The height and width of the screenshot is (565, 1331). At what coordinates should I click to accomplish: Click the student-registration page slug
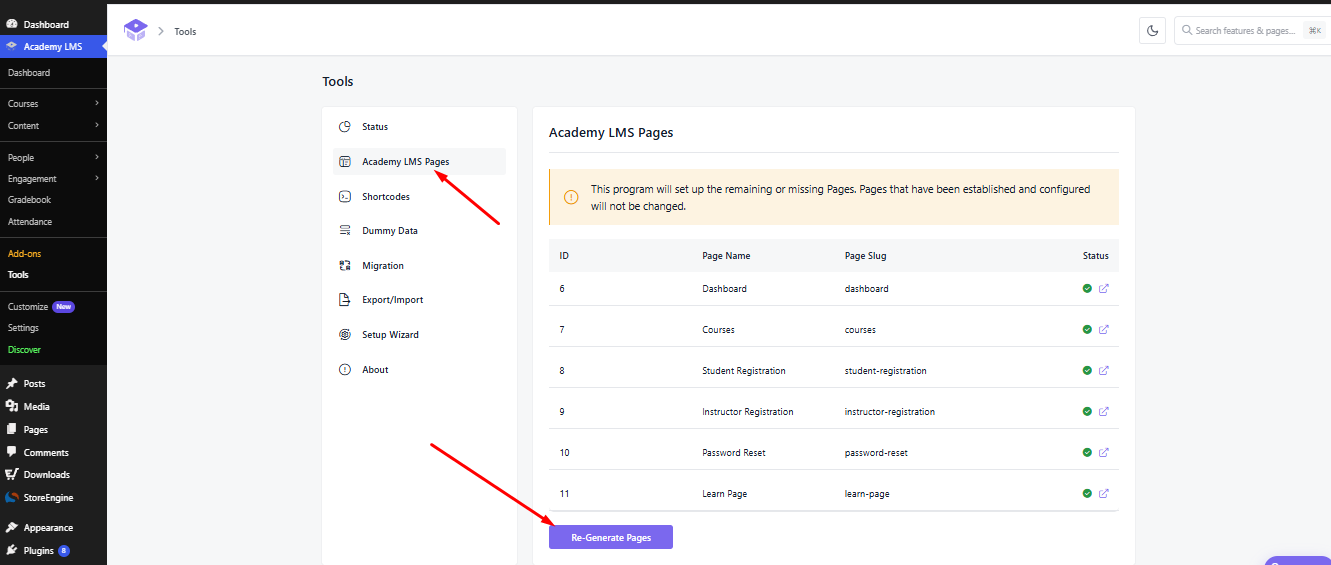(885, 371)
